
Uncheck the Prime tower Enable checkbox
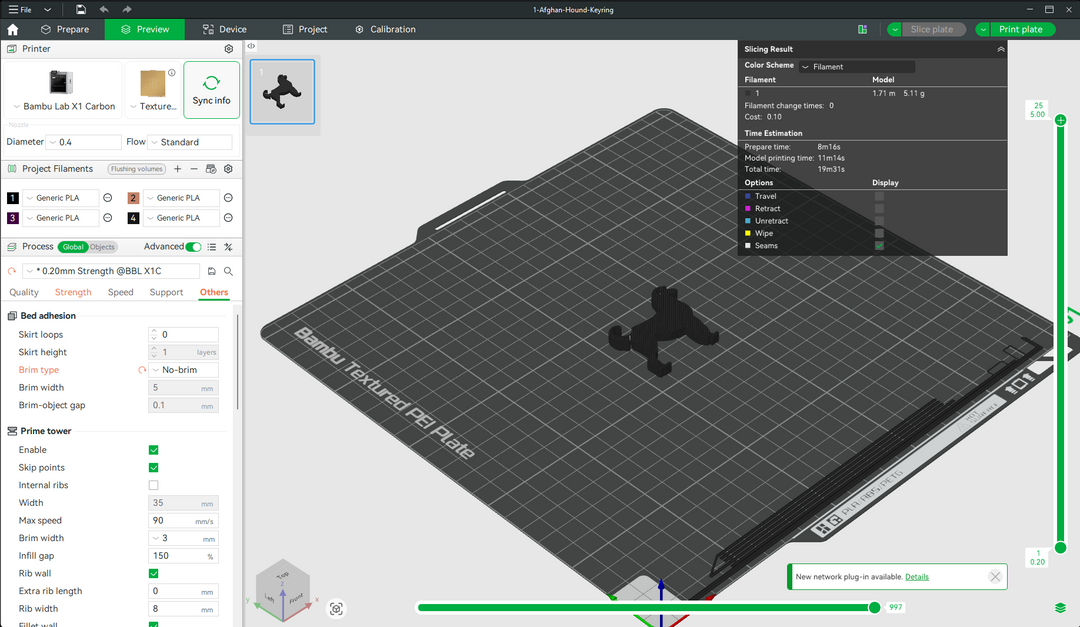153,449
